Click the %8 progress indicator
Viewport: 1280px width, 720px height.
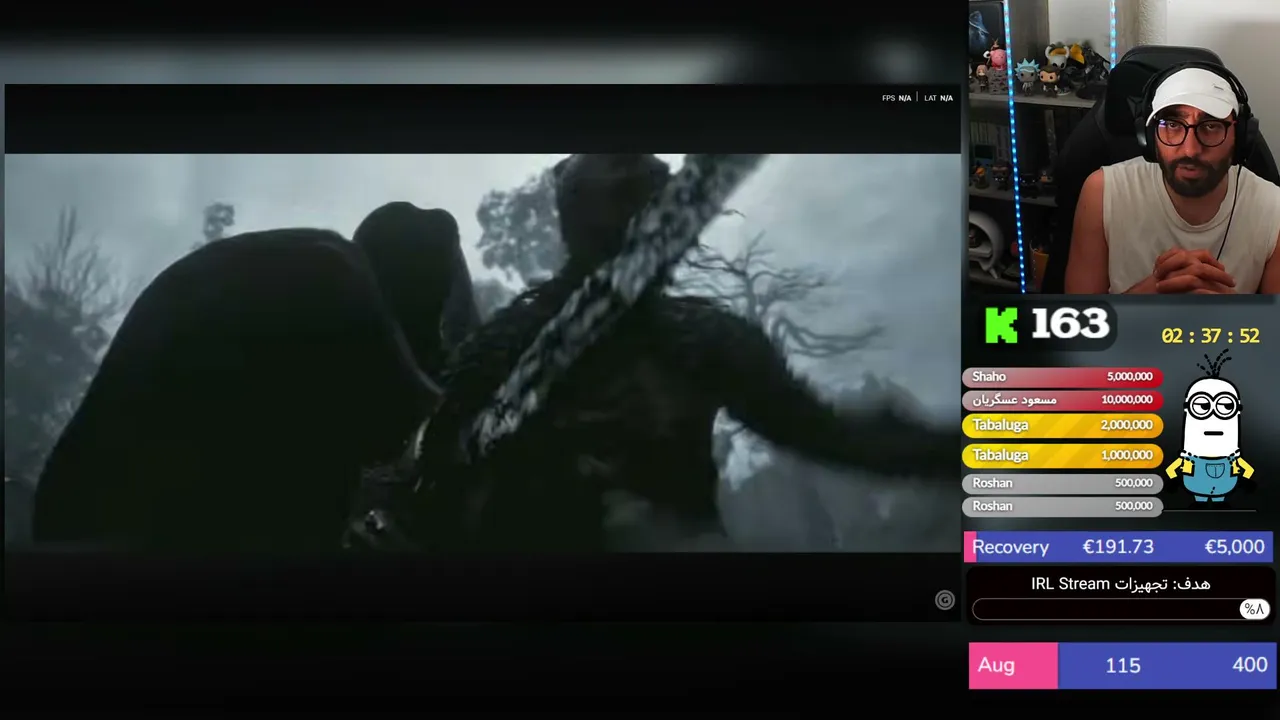click(1253, 609)
